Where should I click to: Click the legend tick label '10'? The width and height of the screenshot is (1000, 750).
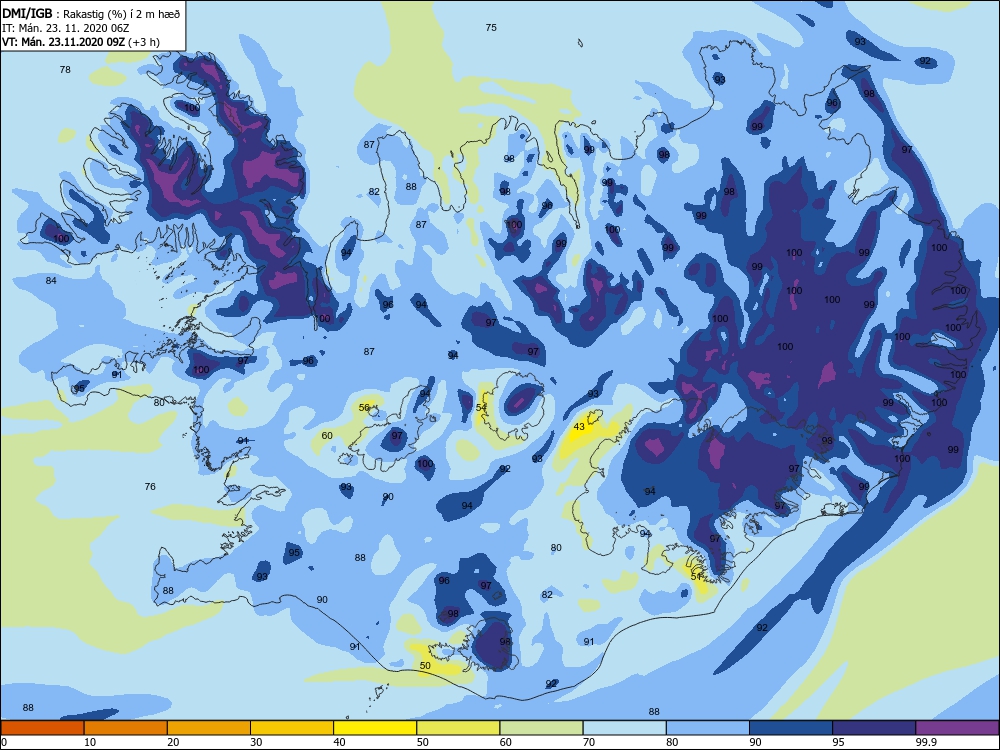click(x=90, y=742)
